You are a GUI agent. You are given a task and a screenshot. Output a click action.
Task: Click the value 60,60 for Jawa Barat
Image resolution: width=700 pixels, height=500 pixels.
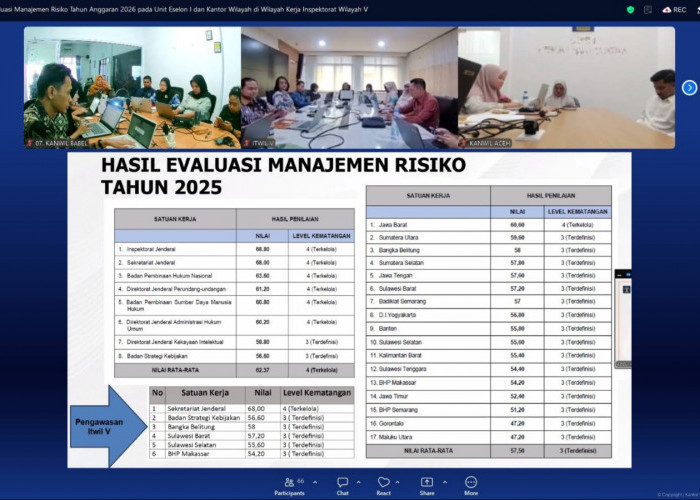pos(517,225)
